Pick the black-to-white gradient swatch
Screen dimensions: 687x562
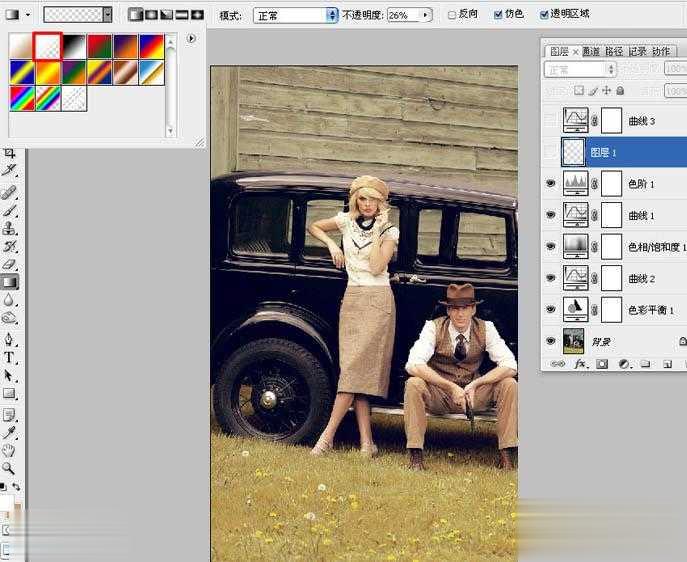click(73, 46)
